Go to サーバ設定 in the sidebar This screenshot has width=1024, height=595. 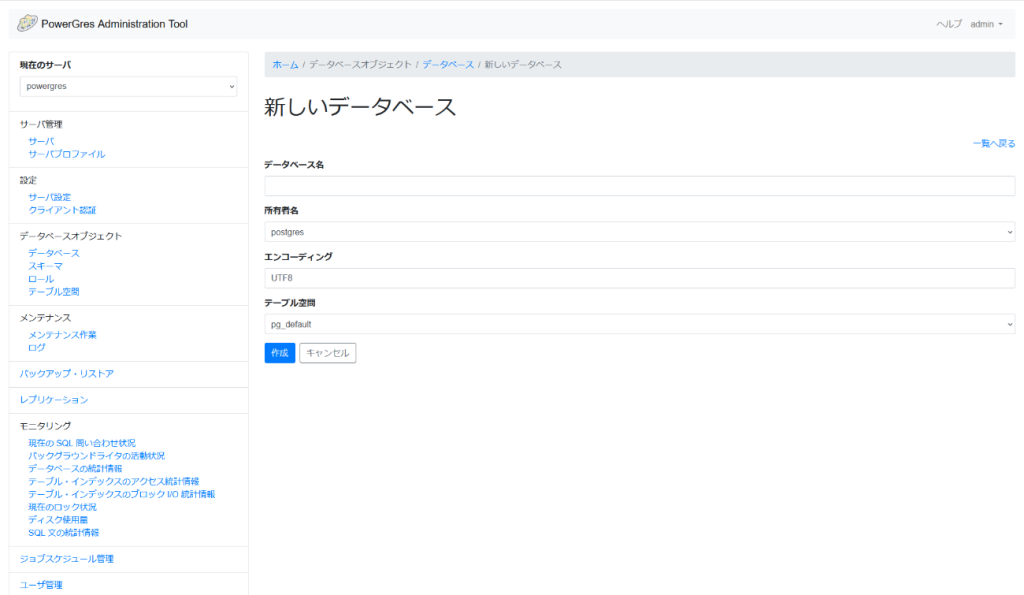pos(50,197)
